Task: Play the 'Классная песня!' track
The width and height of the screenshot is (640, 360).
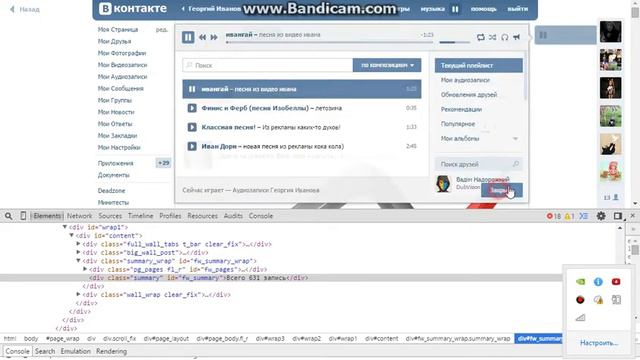Action: pos(192,127)
